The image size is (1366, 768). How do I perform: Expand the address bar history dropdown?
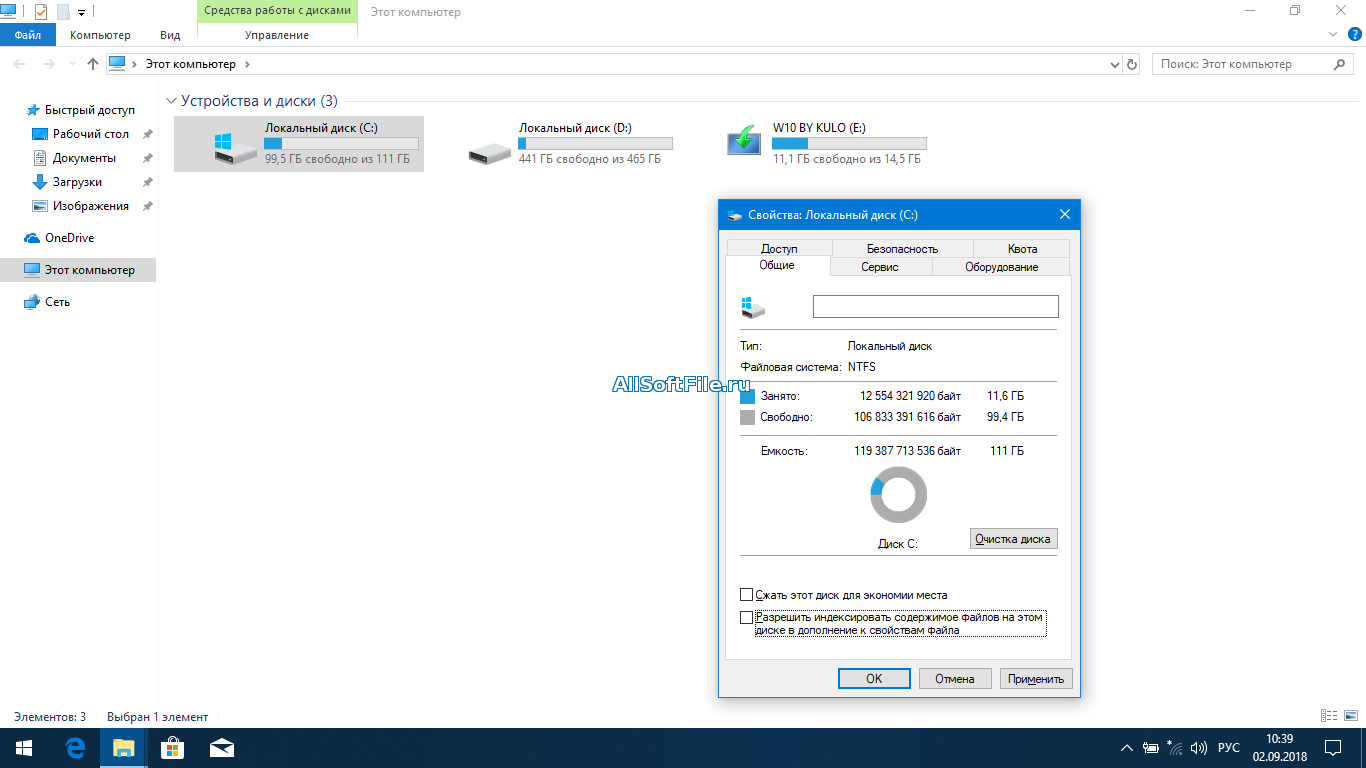[1115, 64]
